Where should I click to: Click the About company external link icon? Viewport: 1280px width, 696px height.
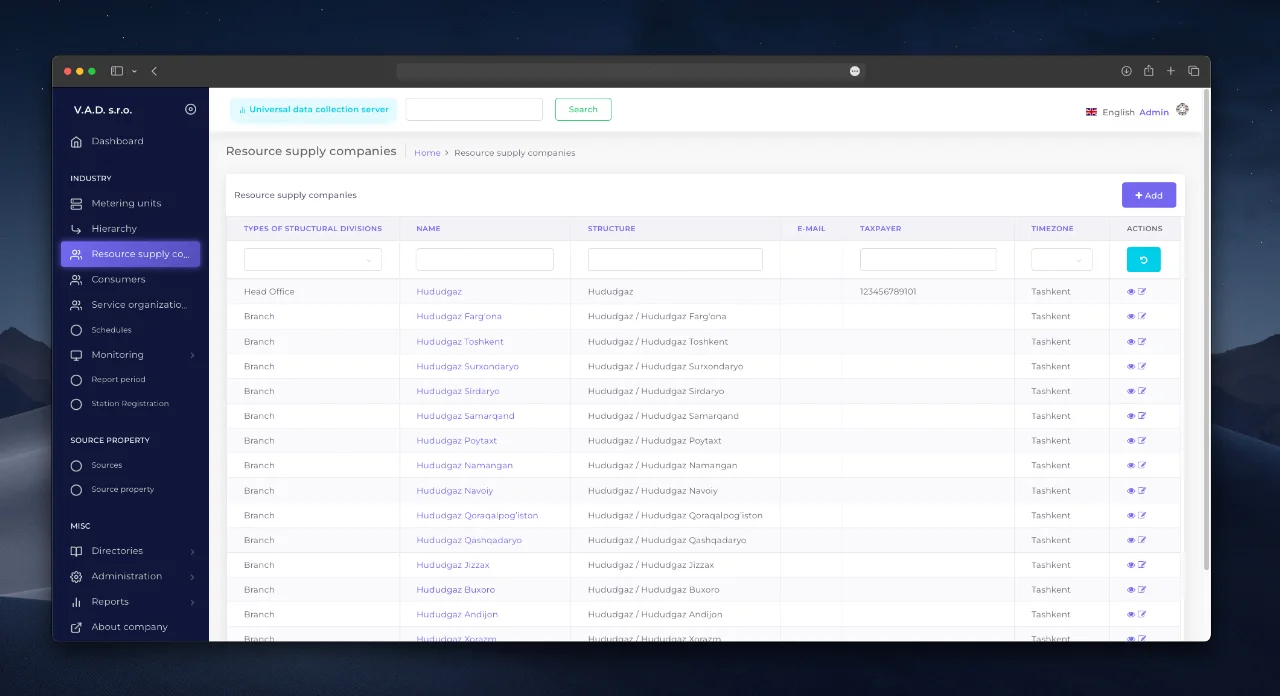76,627
